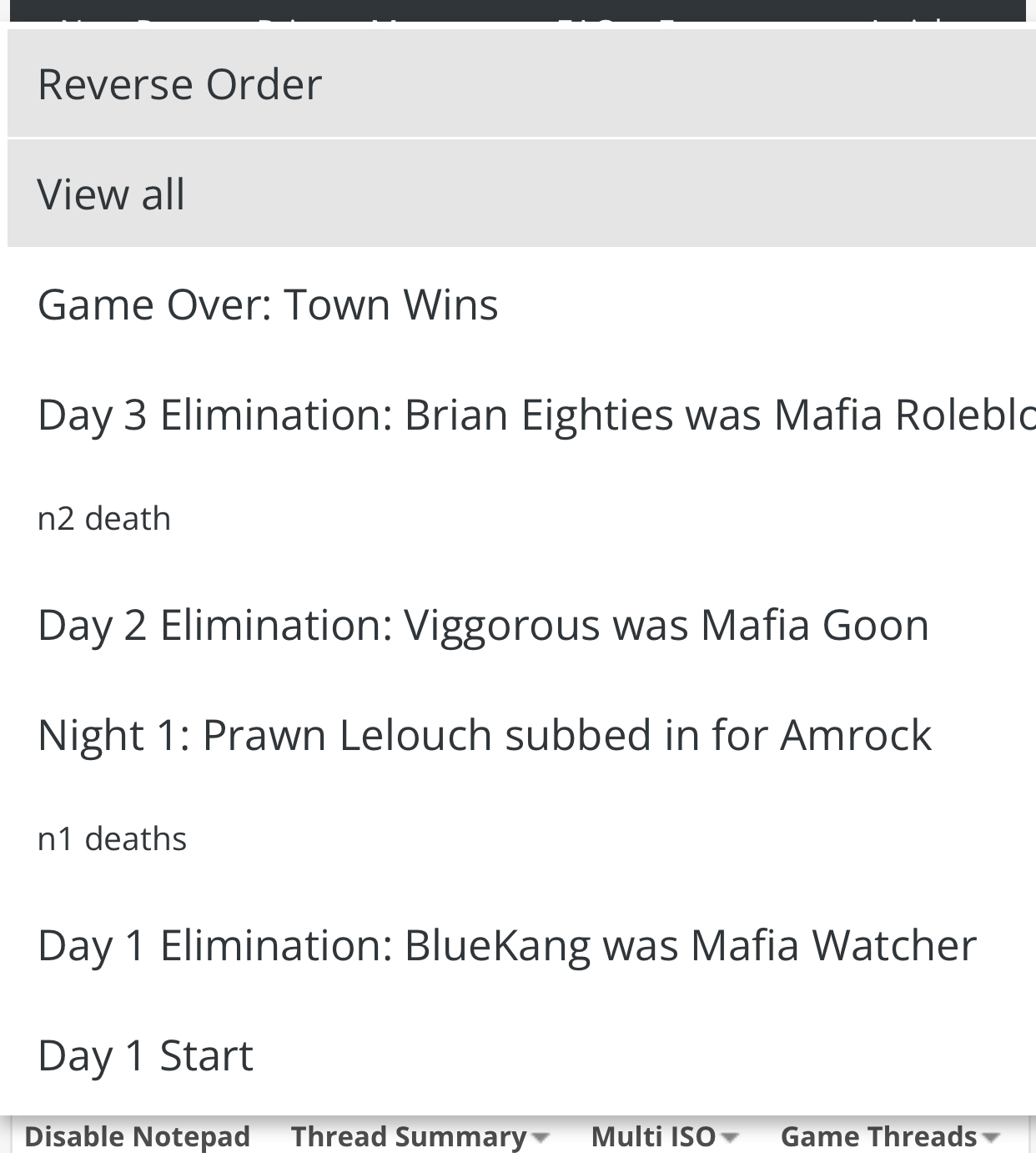1036x1153 pixels.
Task: Toggle Disable Notepad option
Action: click(137, 1136)
